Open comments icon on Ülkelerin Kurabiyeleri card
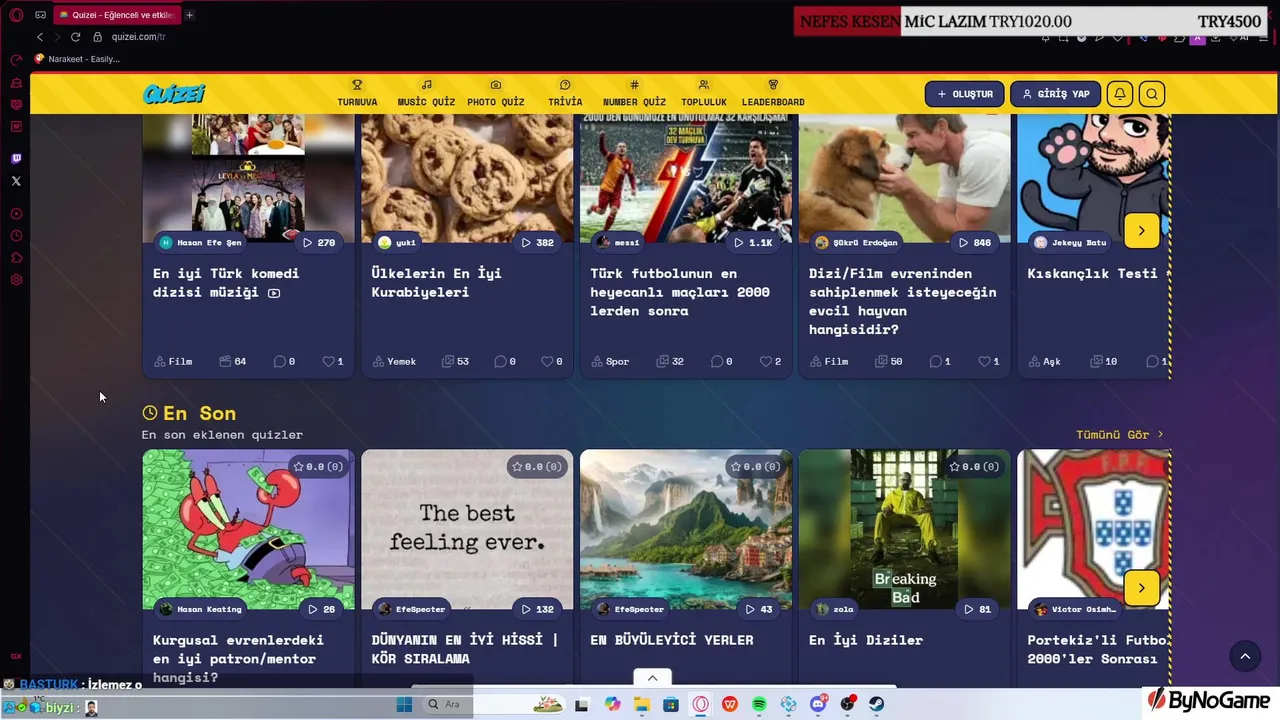 point(500,361)
